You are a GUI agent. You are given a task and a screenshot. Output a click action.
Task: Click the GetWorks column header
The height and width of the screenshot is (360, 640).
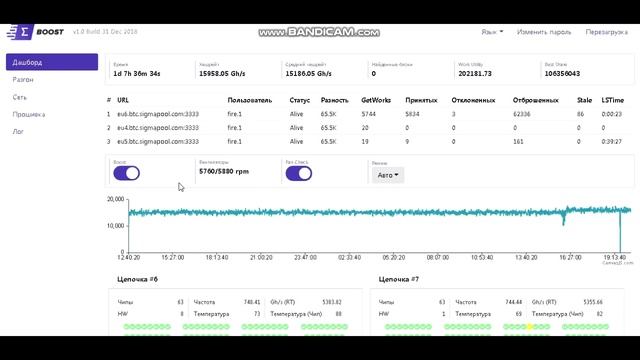[x=376, y=100]
